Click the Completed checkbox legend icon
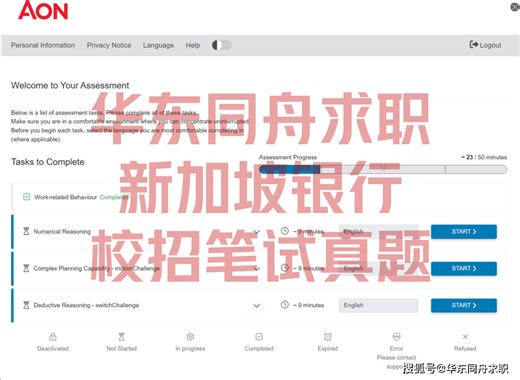The width and height of the screenshot is (520, 380). [259, 337]
